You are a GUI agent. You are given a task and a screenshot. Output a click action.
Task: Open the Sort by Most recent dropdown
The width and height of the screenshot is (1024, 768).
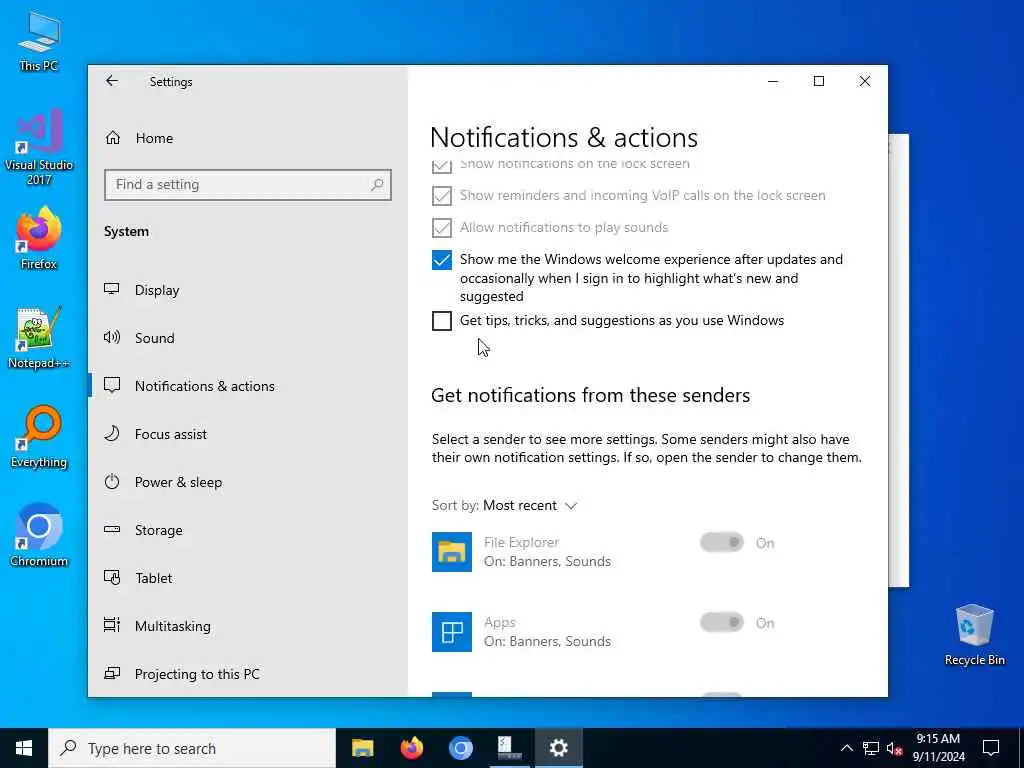pyautogui.click(x=504, y=505)
